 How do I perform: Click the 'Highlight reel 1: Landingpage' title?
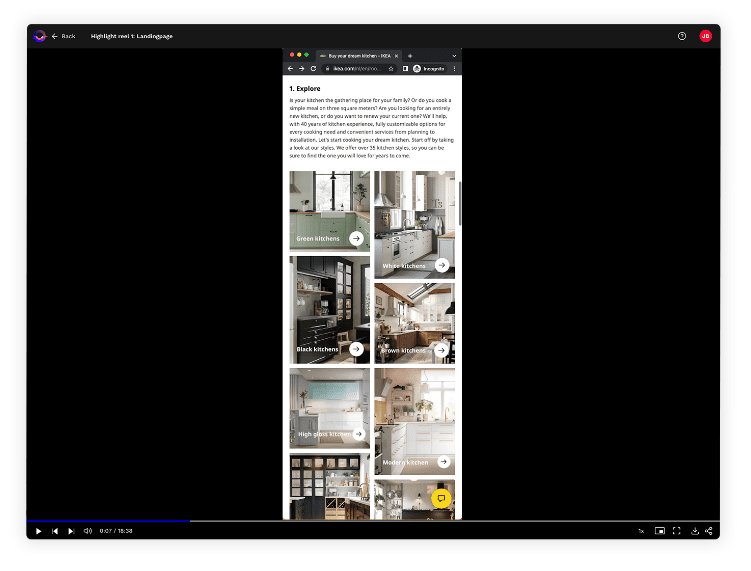point(132,36)
